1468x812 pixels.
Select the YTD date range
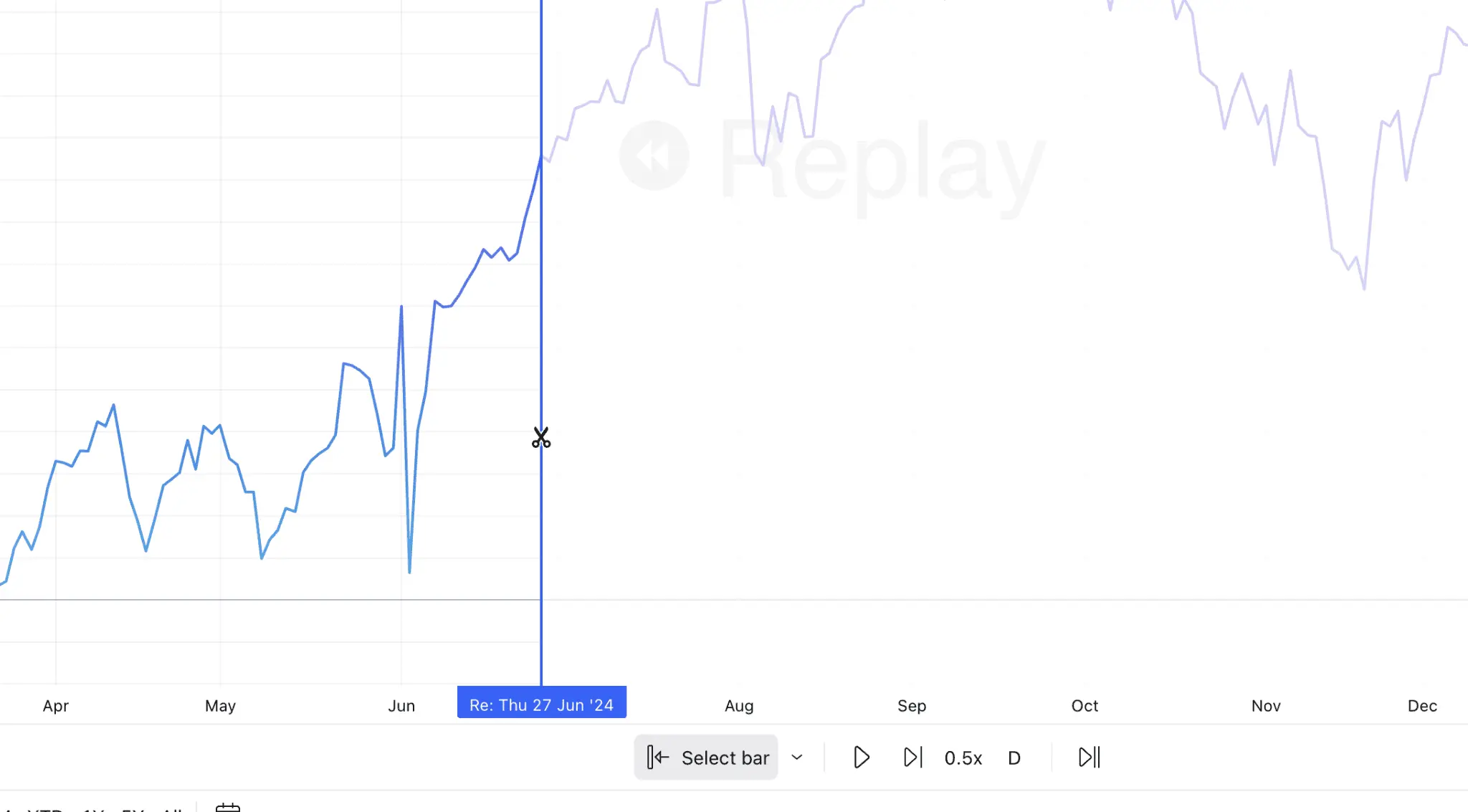click(44, 809)
